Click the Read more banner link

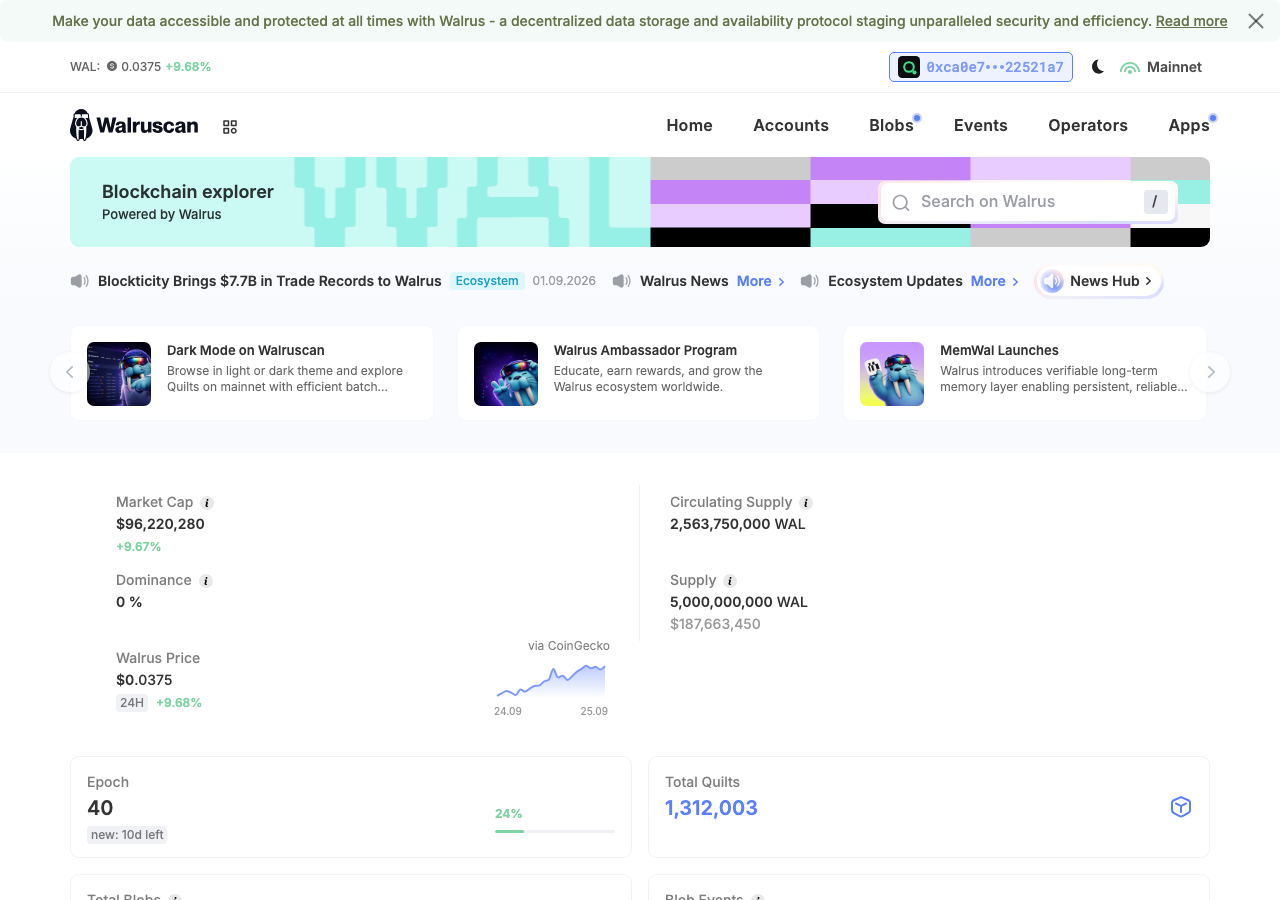[x=1191, y=21]
